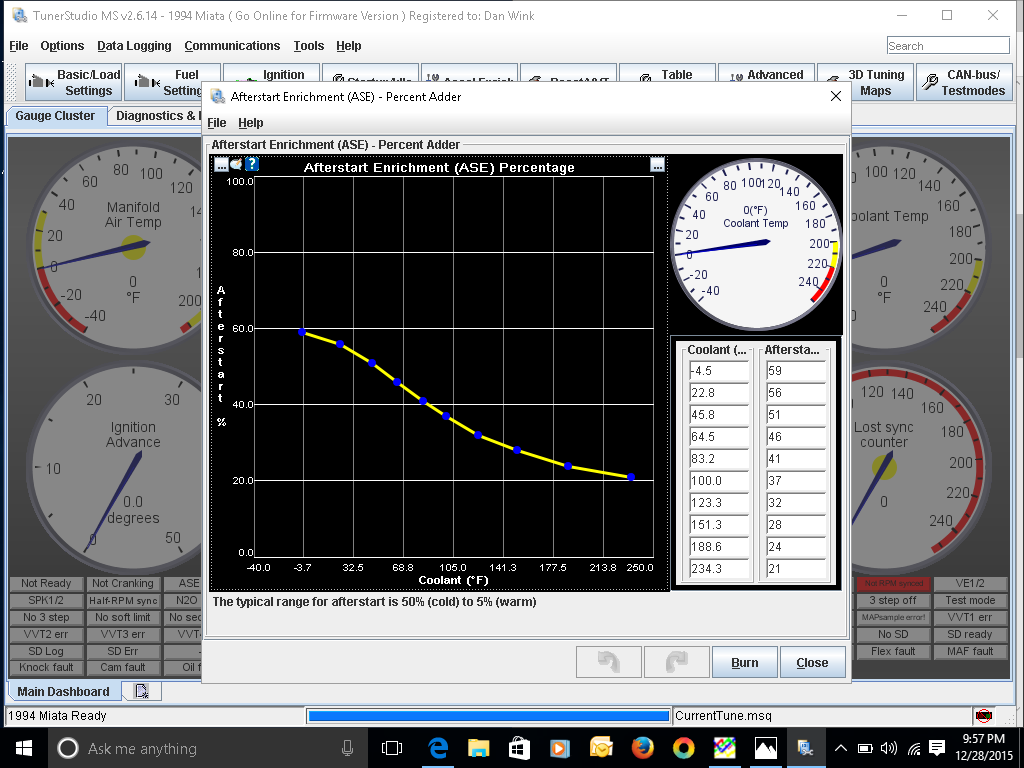Image resolution: width=1024 pixels, height=768 pixels.
Task: Click the undo arrow button
Action: click(609, 662)
